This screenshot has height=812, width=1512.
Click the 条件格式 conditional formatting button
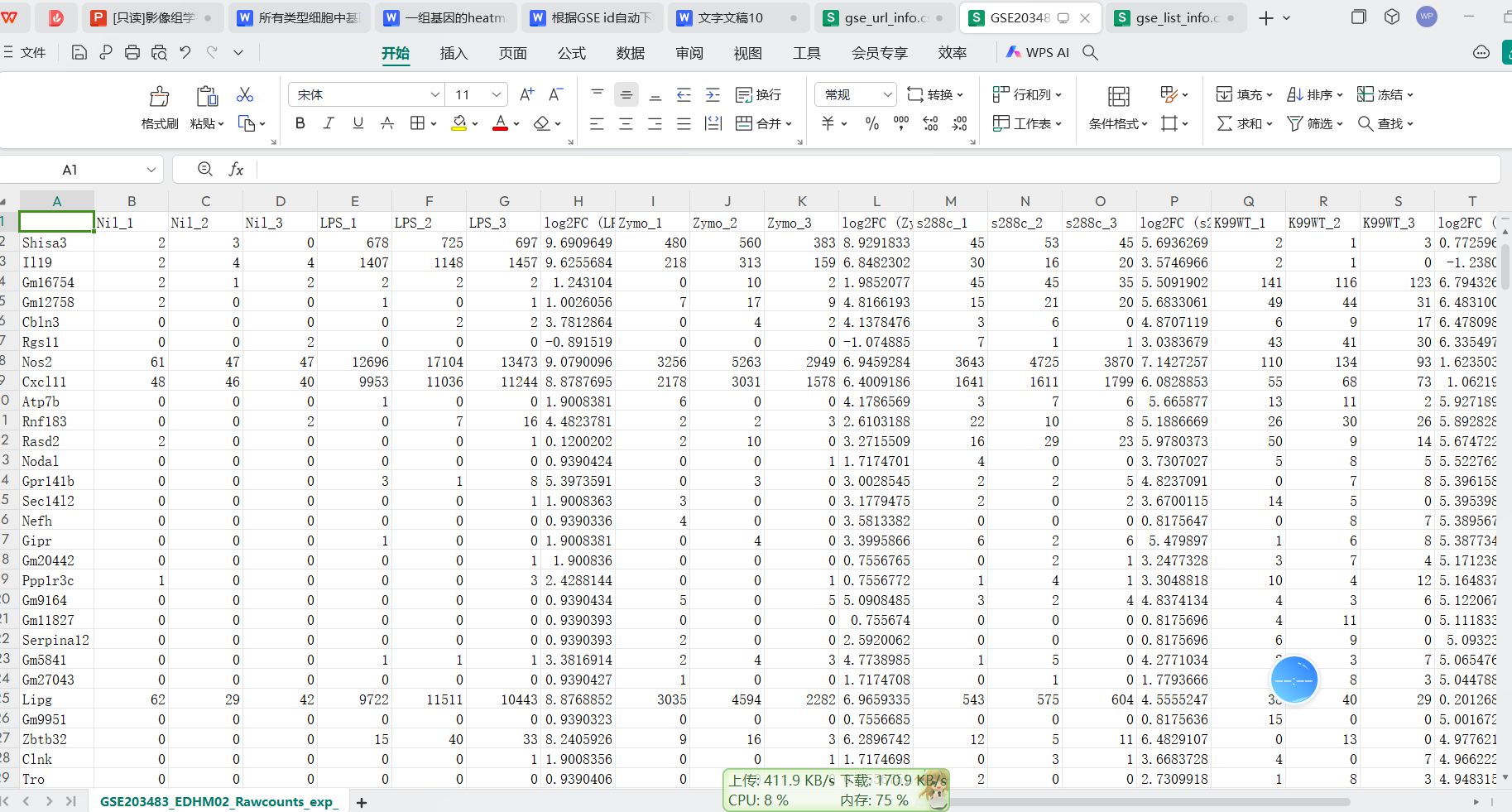1118,108
